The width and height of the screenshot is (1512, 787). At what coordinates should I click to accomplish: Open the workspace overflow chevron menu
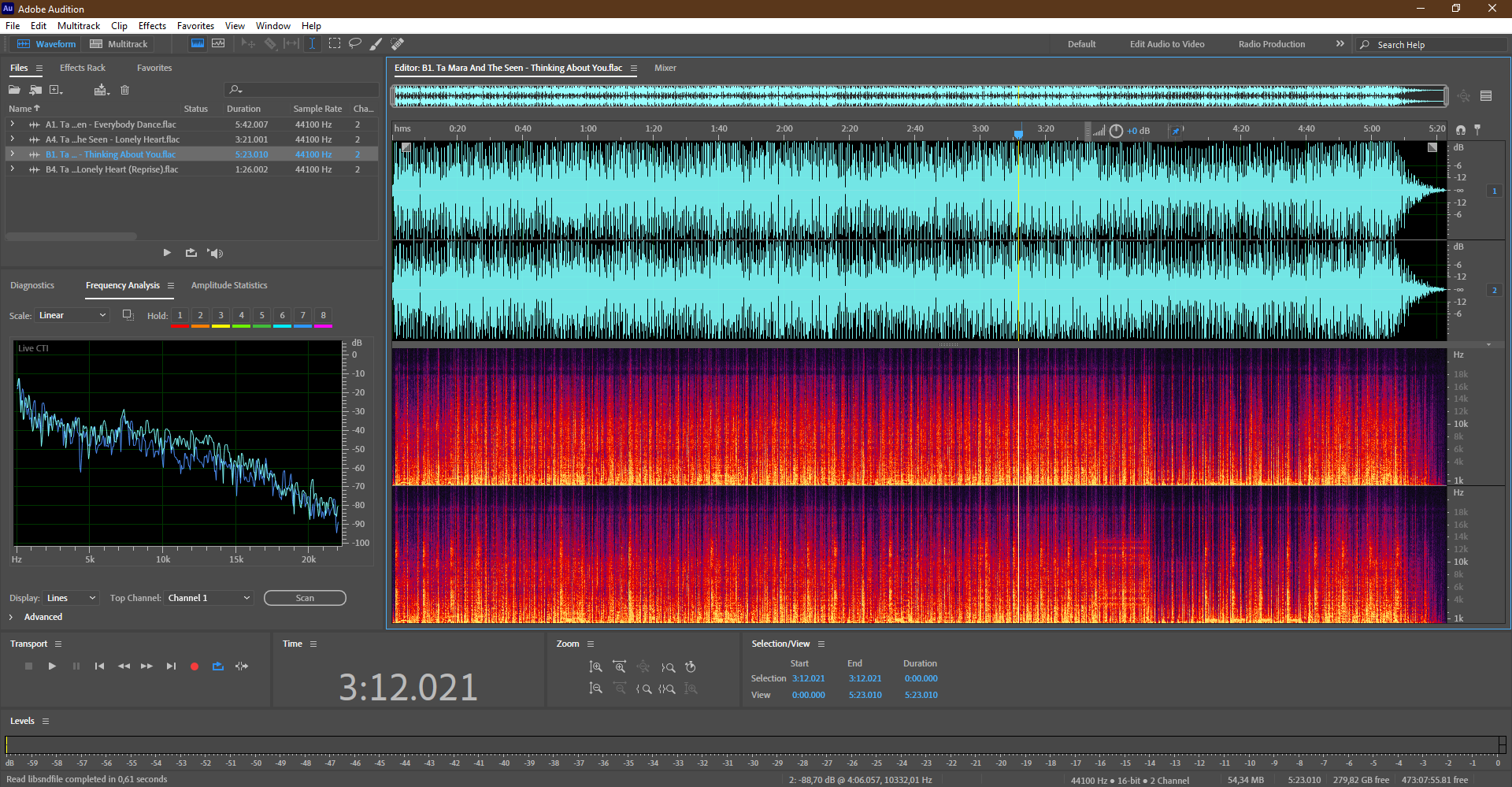tap(1340, 44)
